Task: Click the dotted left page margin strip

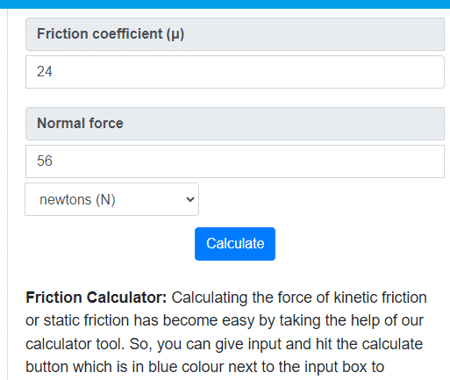Action: click(x=4, y=194)
